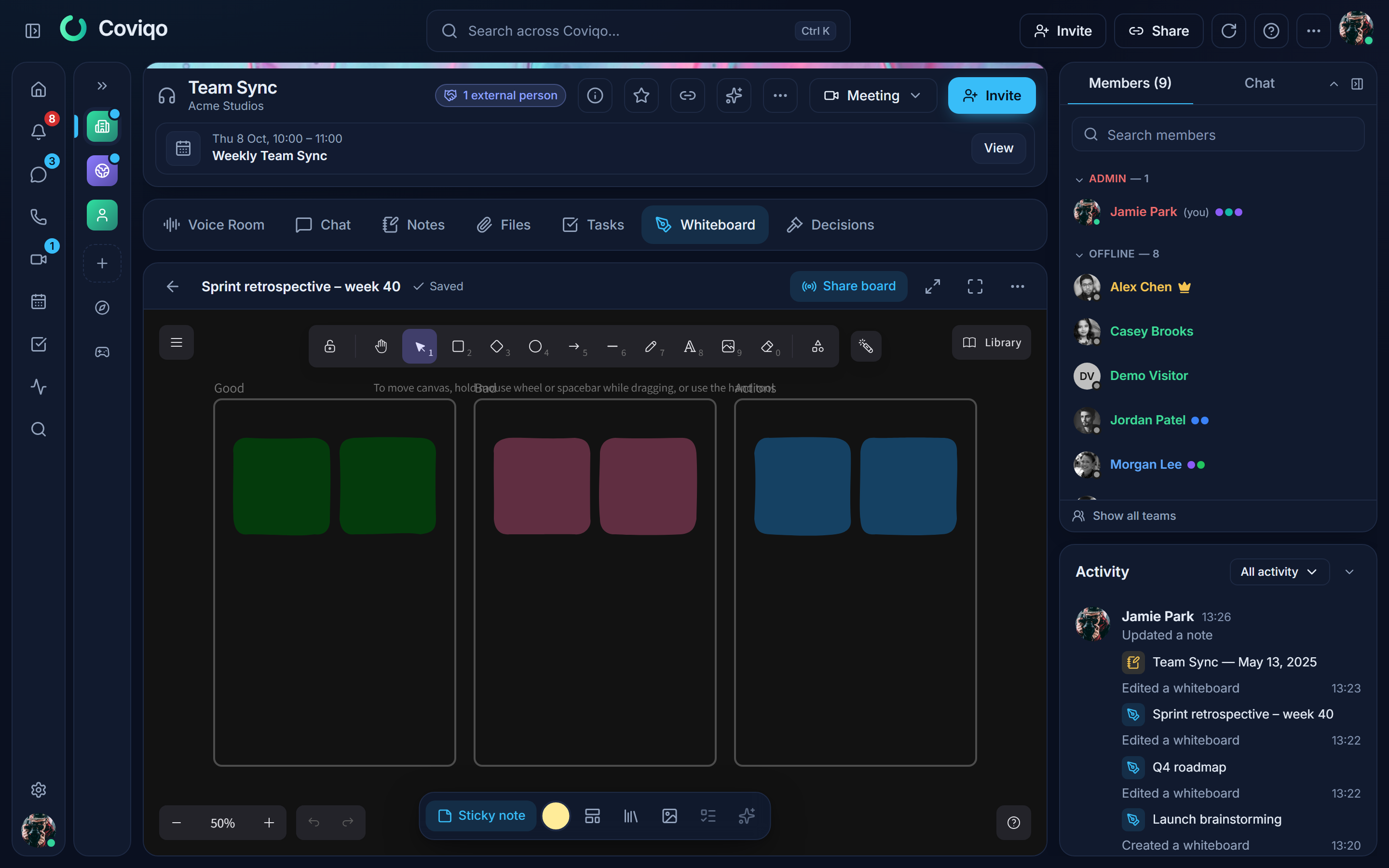Expand the whiteboard with diagonal arrows

(933, 286)
